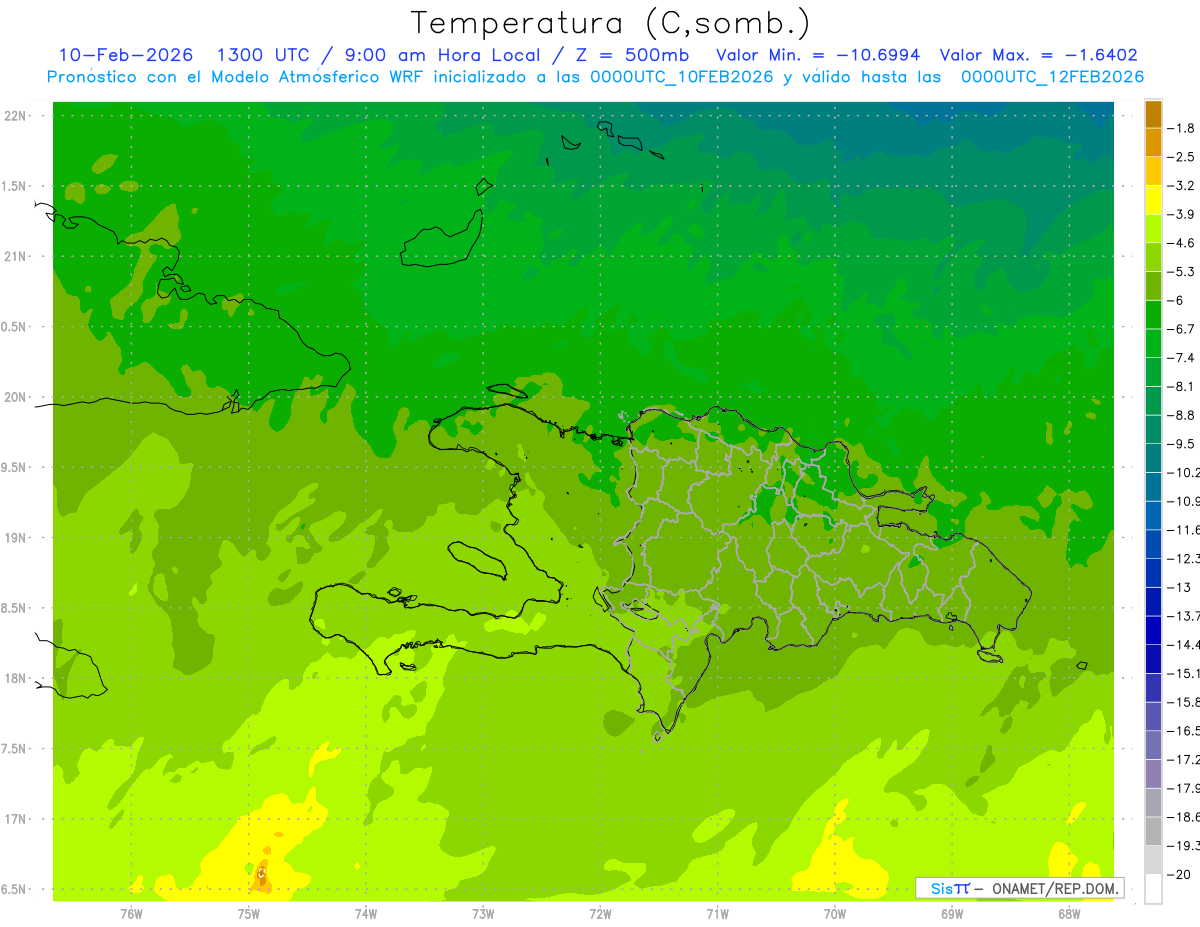Image resolution: width=1200 pixels, height=927 pixels.
Task: Click the '18N' latitude axis label
Action: coord(17,679)
